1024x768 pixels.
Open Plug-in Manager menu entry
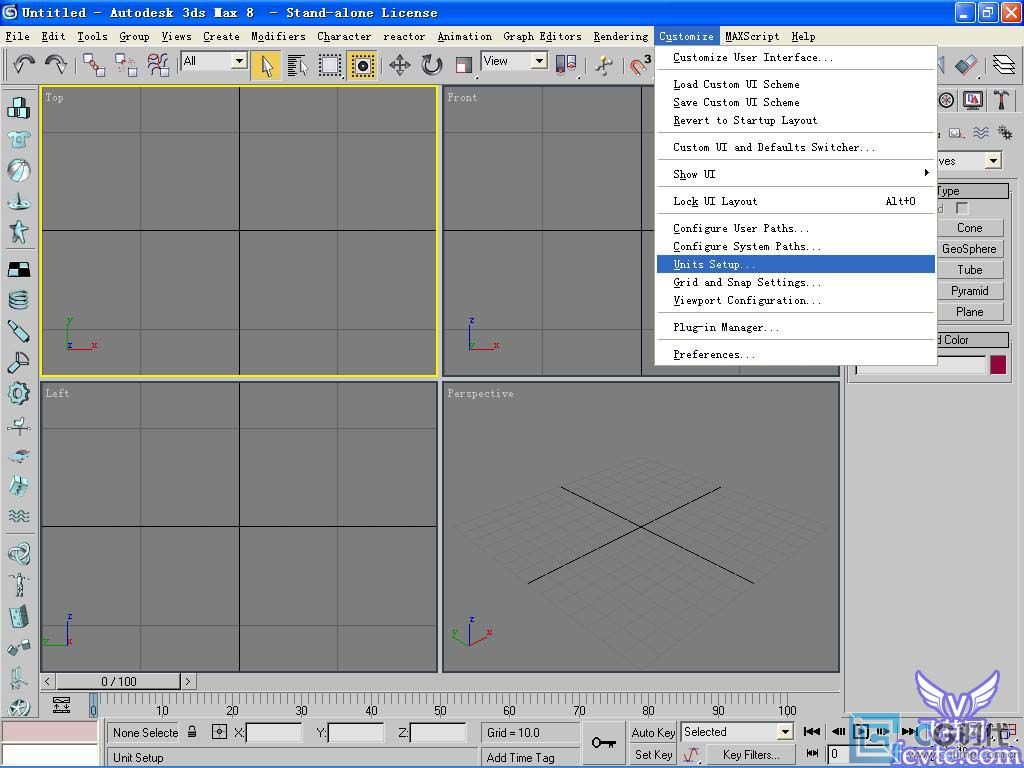pyautogui.click(x=795, y=327)
